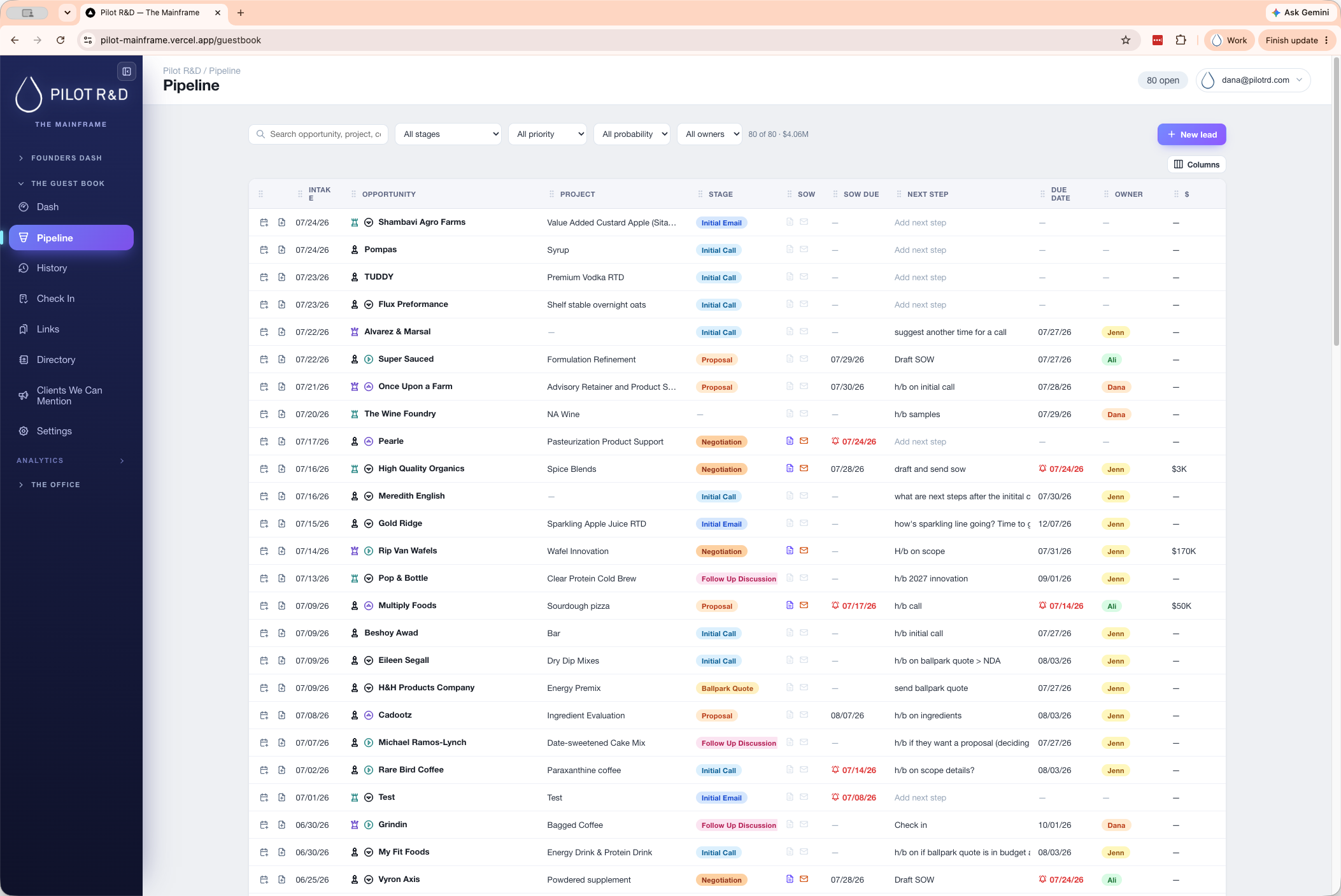Click the pawn icon beside Pompas

coord(355,250)
